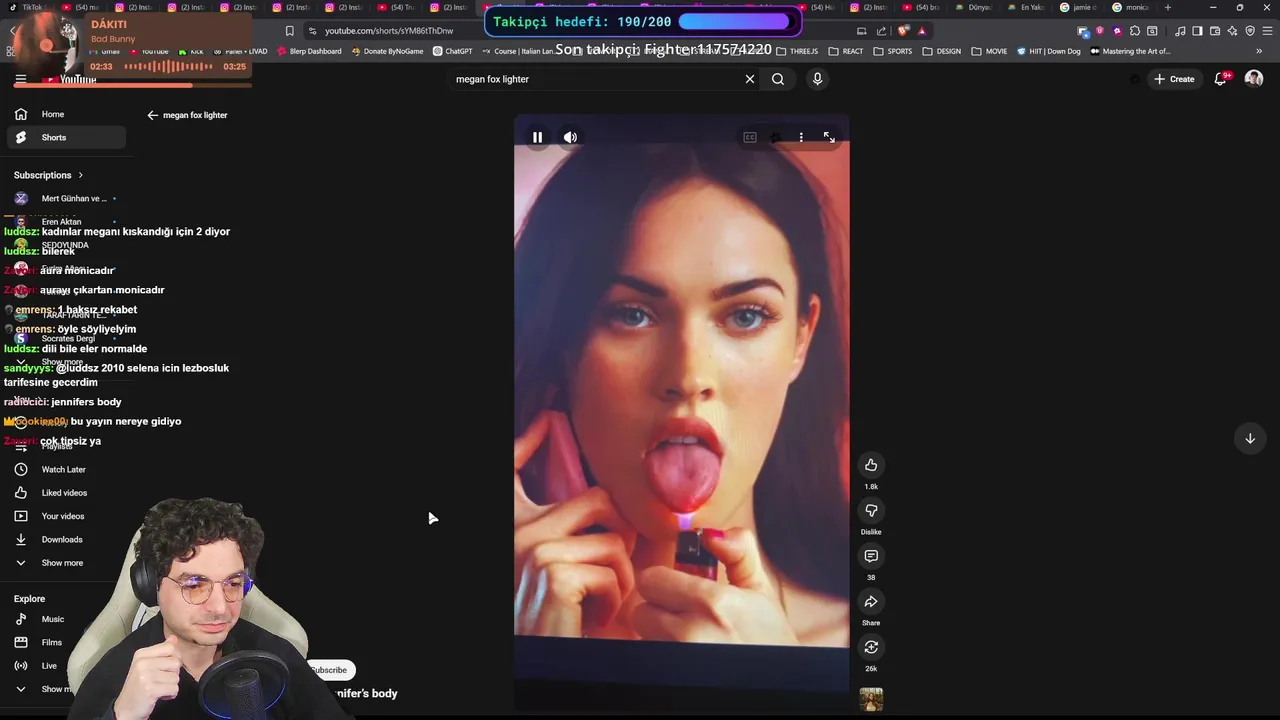The image size is (1280, 720).
Task: Like the Short with 1.8k likes
Action: (x=871, y=465)
